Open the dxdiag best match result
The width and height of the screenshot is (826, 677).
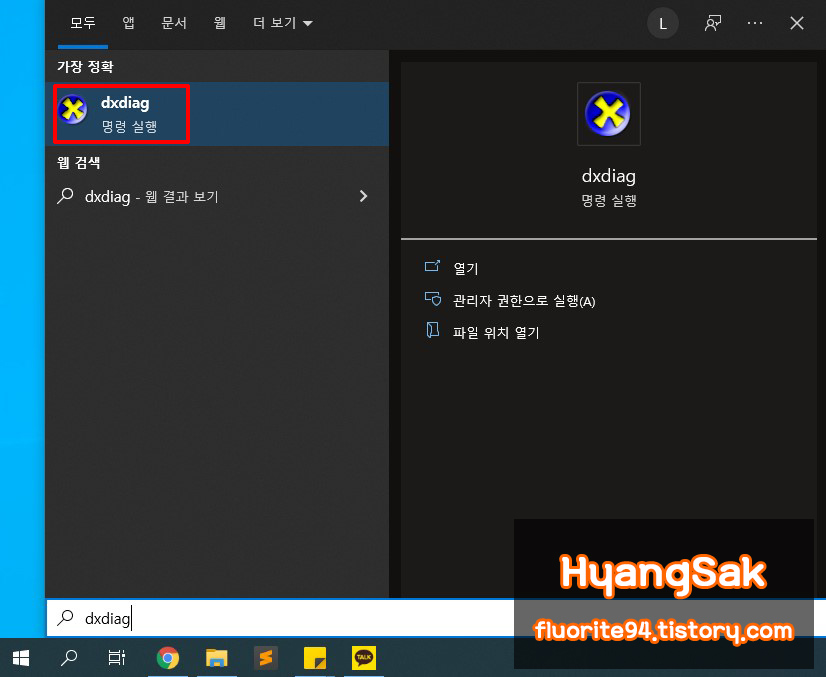click(217, 114)
